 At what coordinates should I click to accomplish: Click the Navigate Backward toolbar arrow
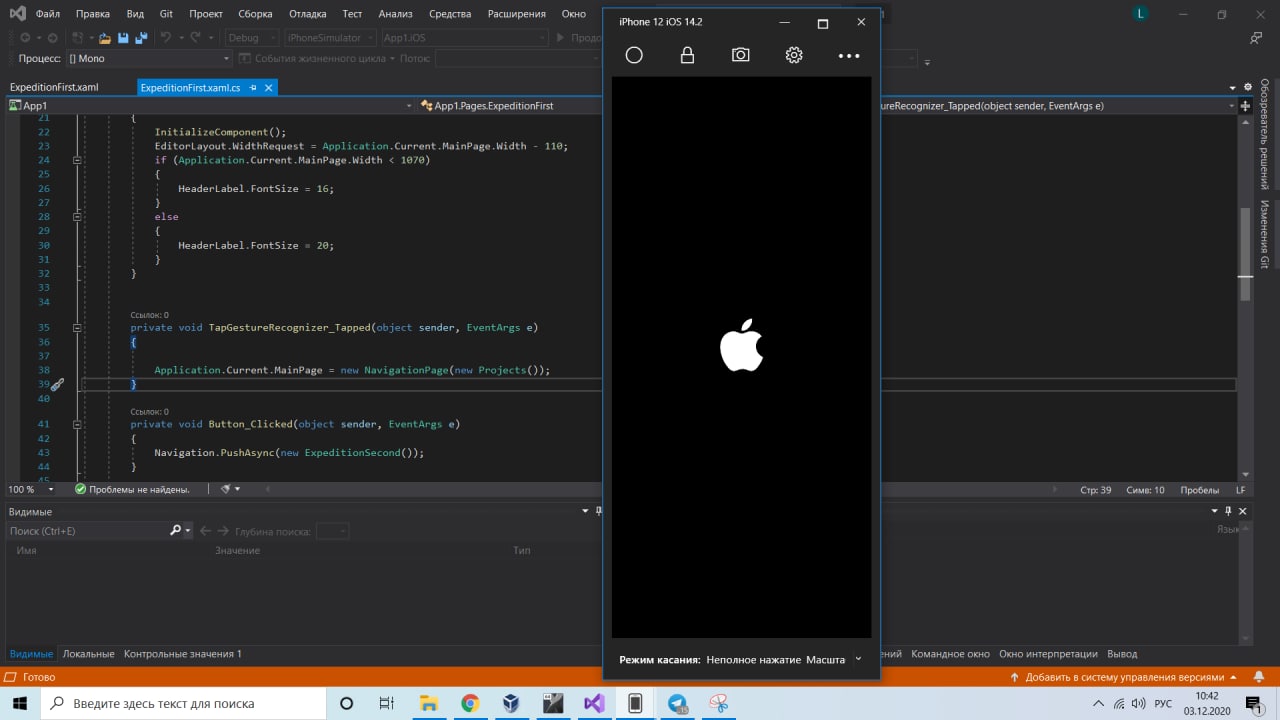pos(25,38)
